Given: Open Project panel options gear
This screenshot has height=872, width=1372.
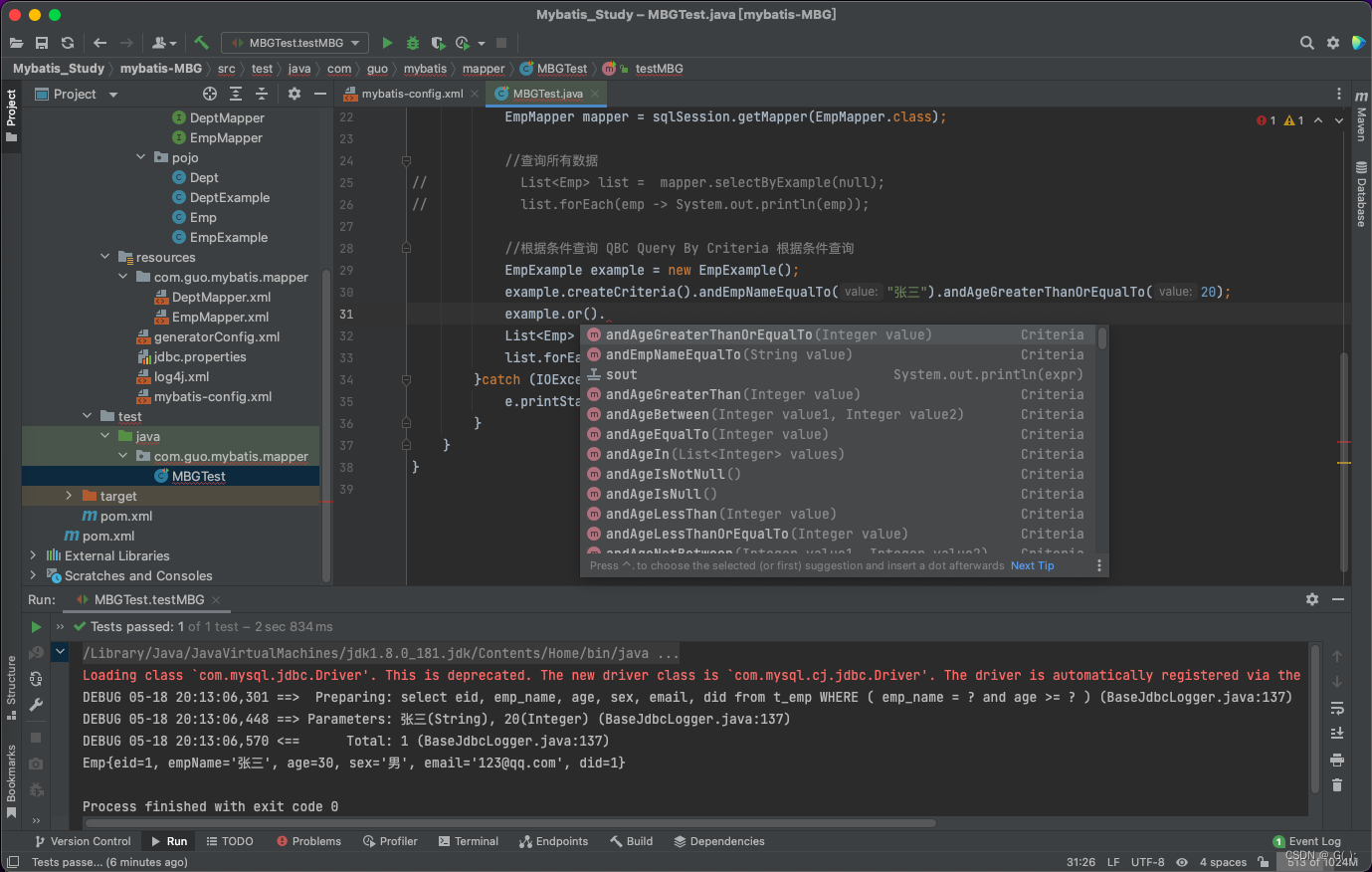Looking at the screenshot, I should [x=294, y=94].
